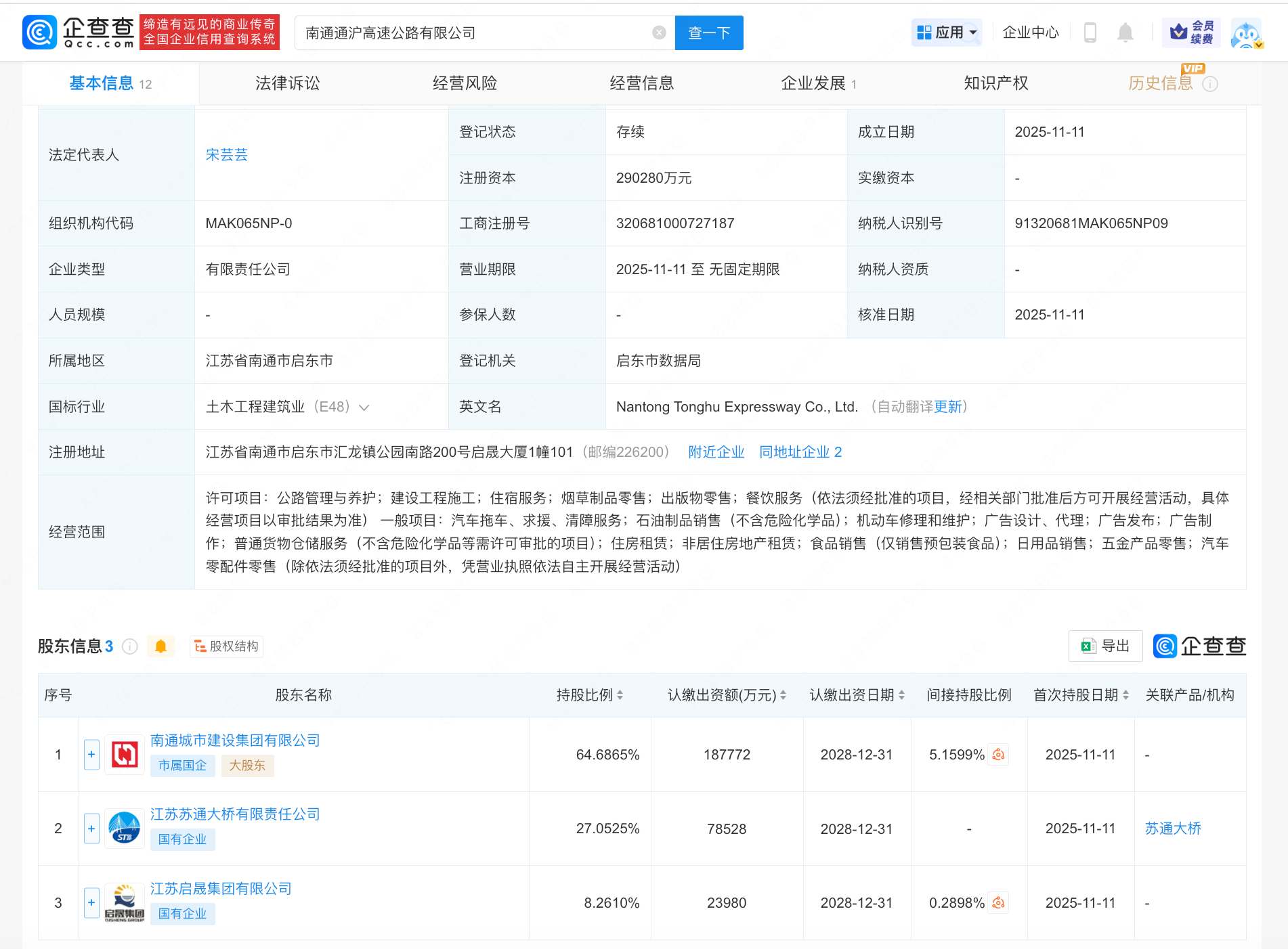Click the shareholder alert bell icon
Viewport: 1288px width, 949px height.
pyautogui.click(x=160, y=646)
